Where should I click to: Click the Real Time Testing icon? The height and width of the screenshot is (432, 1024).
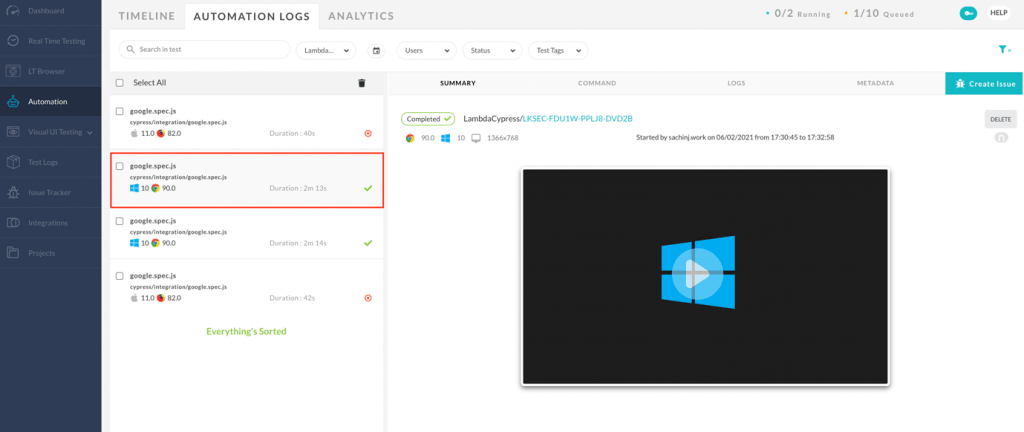(x=12, y=41)
